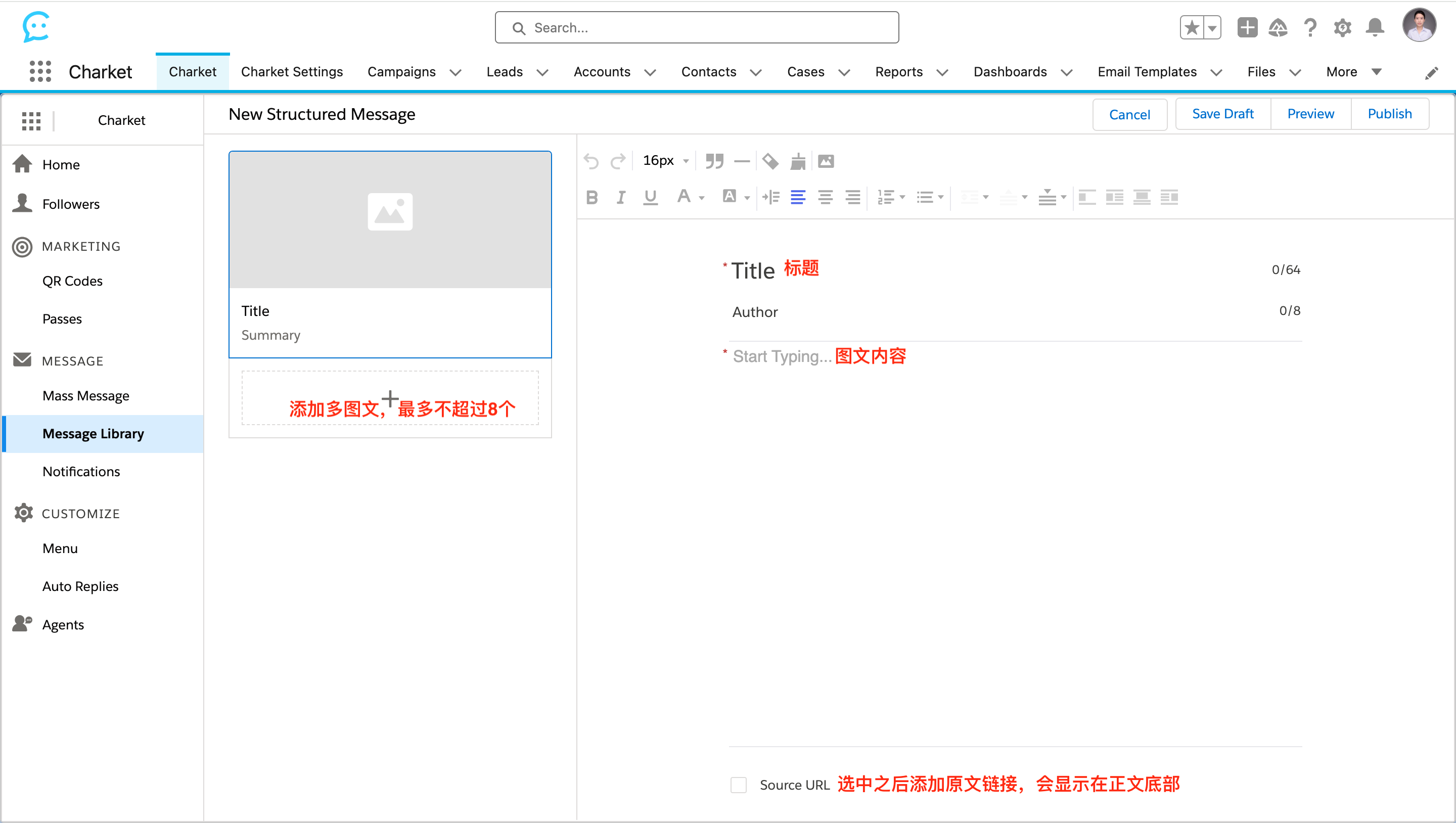
Task: Click the global Search field
Action: 697,28
